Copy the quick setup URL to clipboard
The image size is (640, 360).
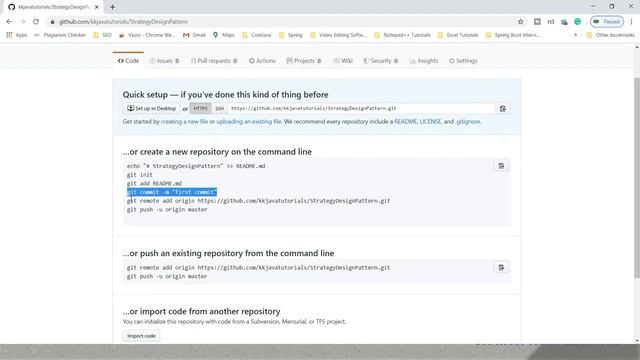pyautogui.click(x=503, y=109)
